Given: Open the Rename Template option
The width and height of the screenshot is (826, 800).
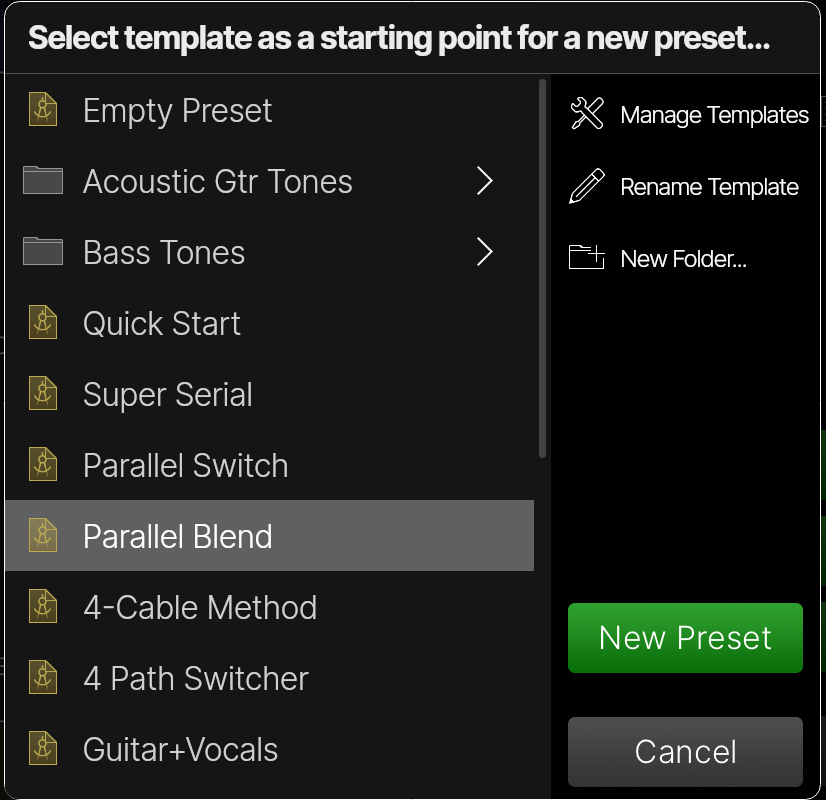Looking at the screenshot, I should tap(710, 186).
